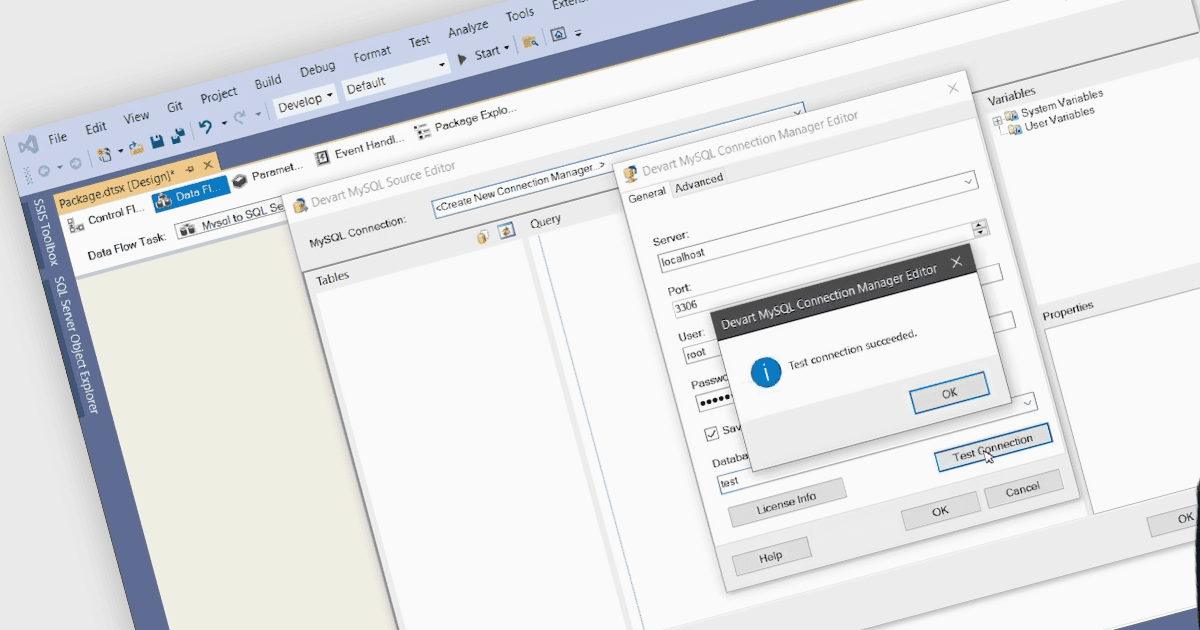Undo the last action via toolbar arrow
The width and height of the screenshot is (1200, 630).
(x=205, y=128)
